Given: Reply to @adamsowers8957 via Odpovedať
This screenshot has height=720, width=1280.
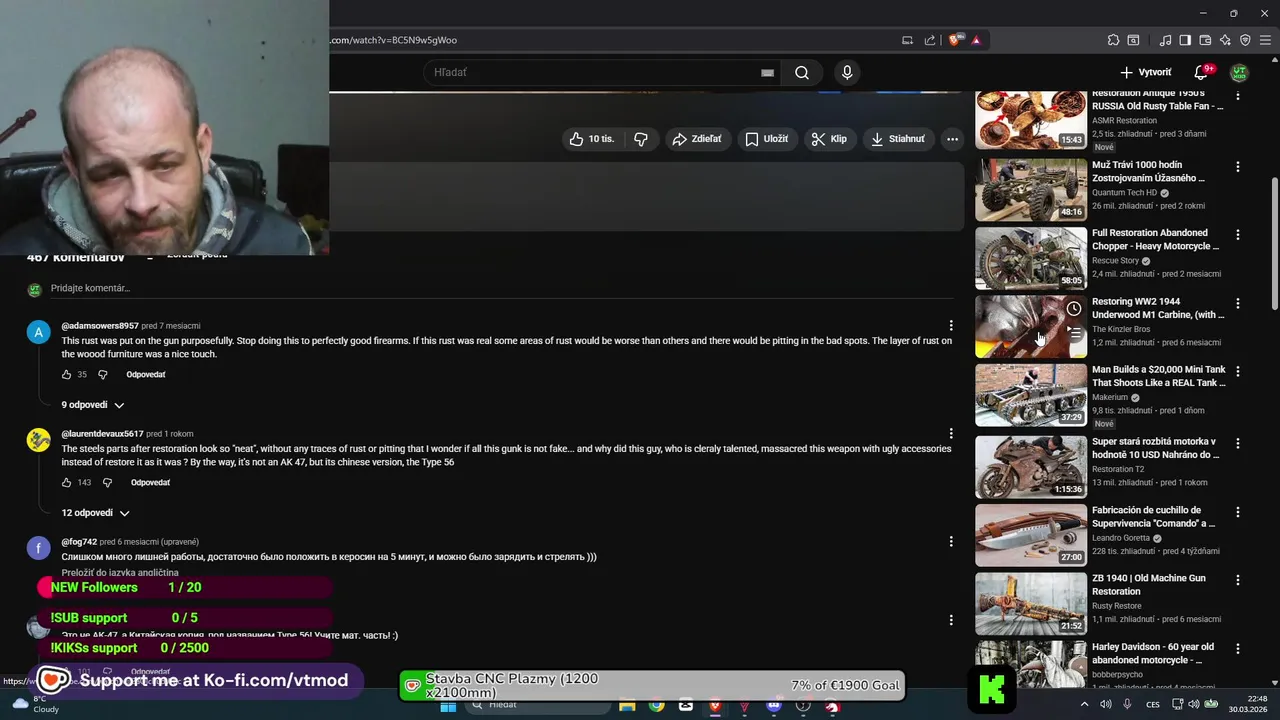Looking at the screenshot, I should [146, 375].
